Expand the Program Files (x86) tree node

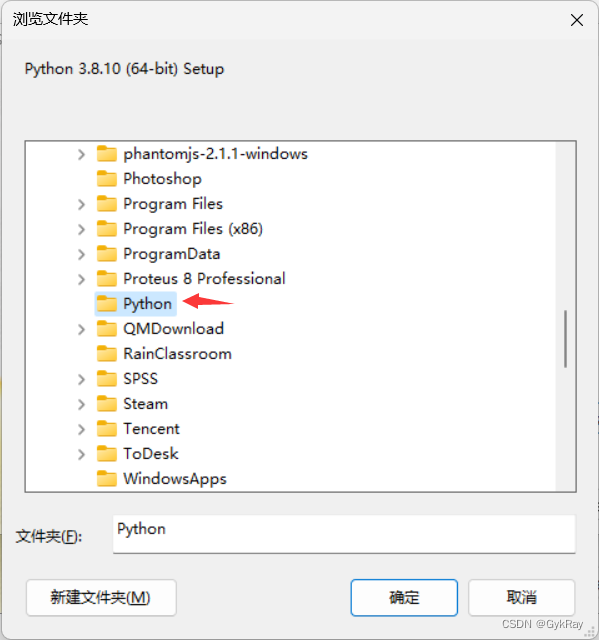click(82, 229)
